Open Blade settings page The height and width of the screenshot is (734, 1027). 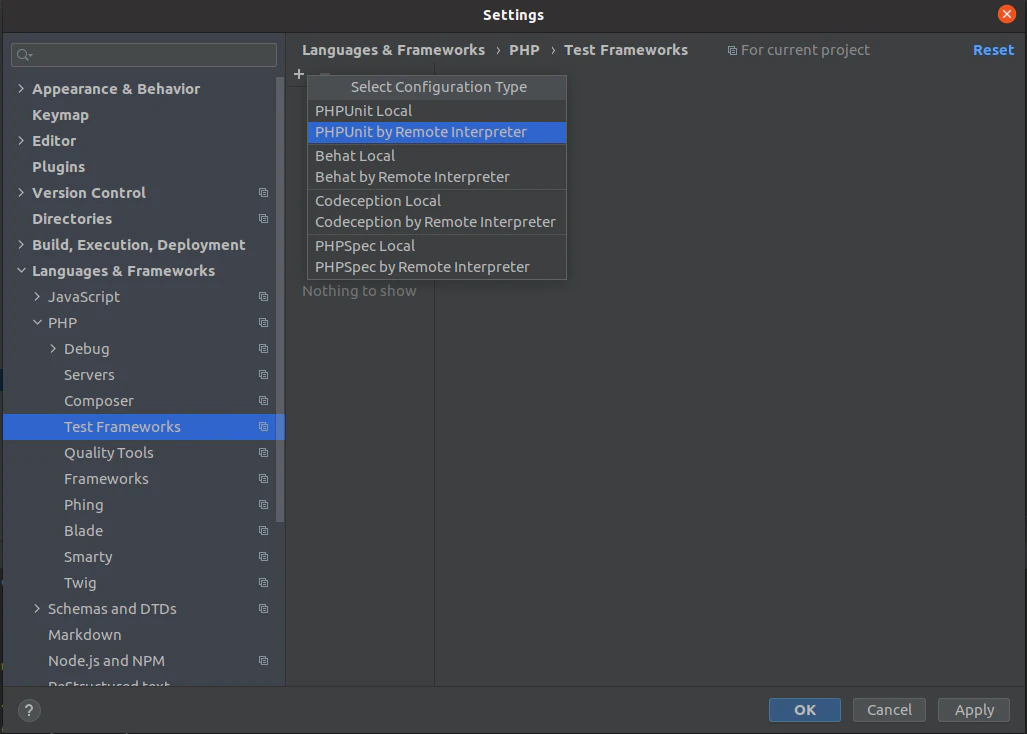pyautogui.click(x=83, y=530)
